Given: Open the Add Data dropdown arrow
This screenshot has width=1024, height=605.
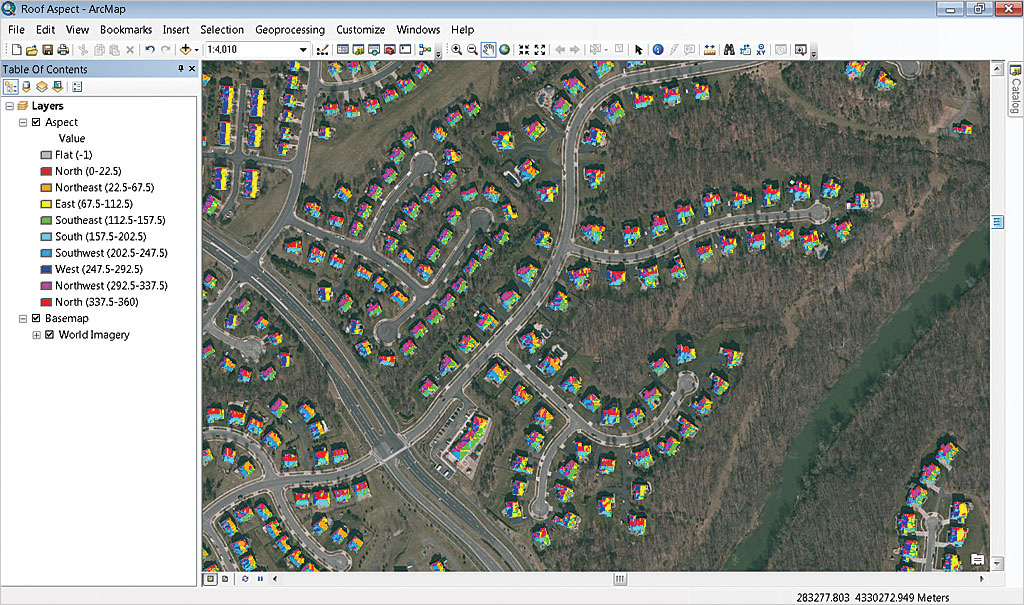Looking at the screenshot, I should tap(197, 50).
